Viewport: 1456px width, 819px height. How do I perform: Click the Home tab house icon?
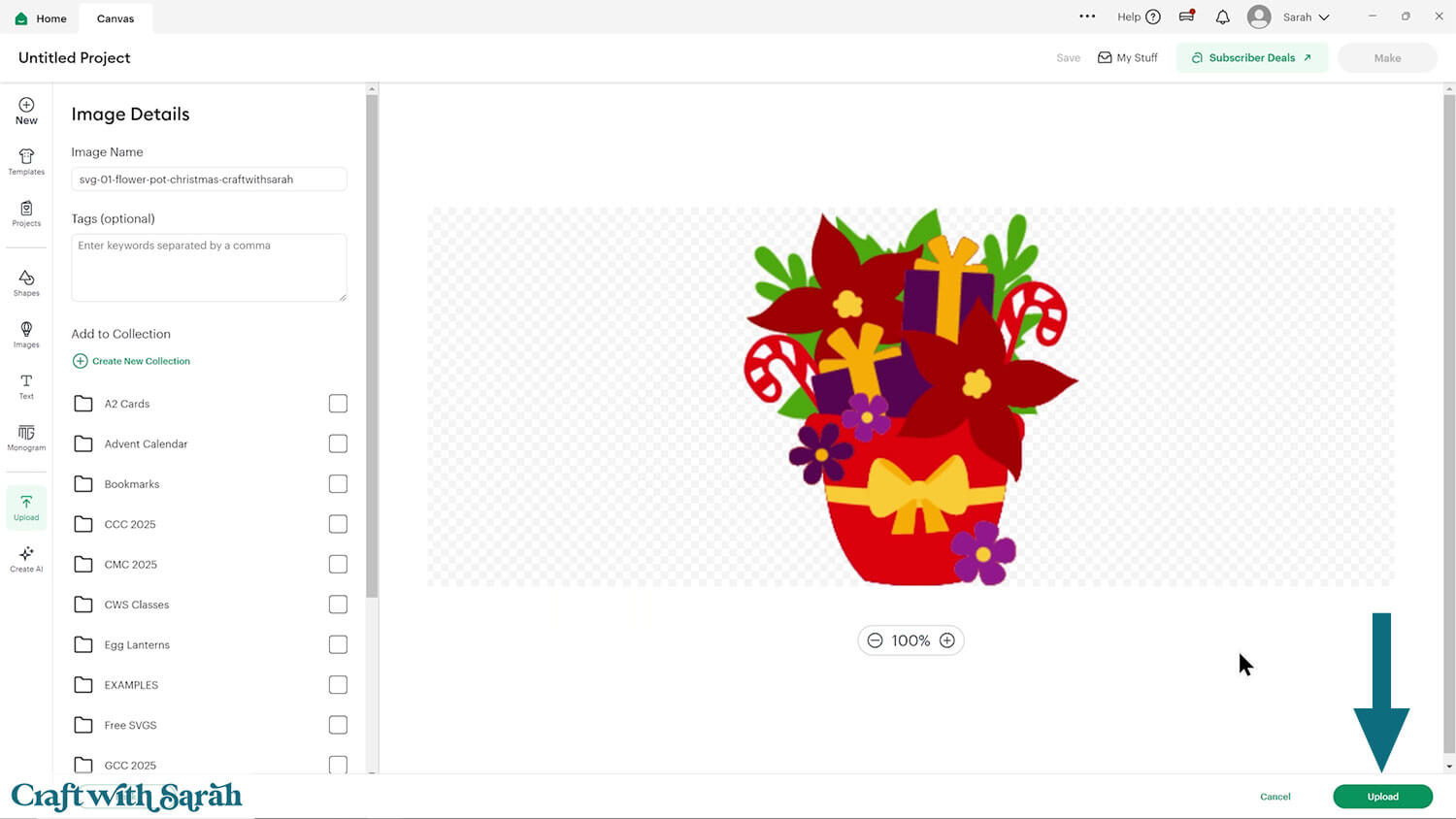point(21,18)
